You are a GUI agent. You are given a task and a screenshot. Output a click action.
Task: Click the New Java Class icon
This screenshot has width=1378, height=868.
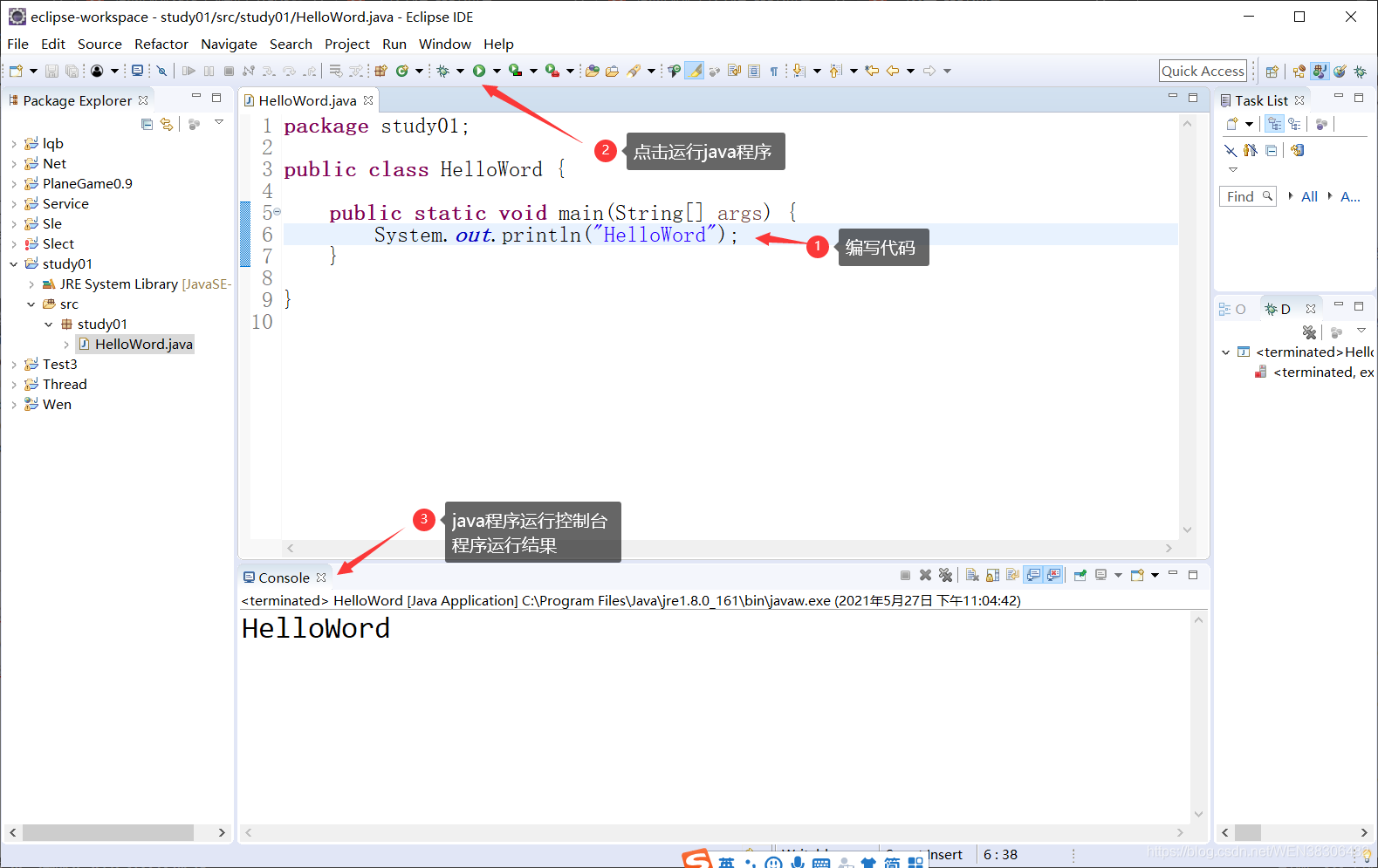401,71
